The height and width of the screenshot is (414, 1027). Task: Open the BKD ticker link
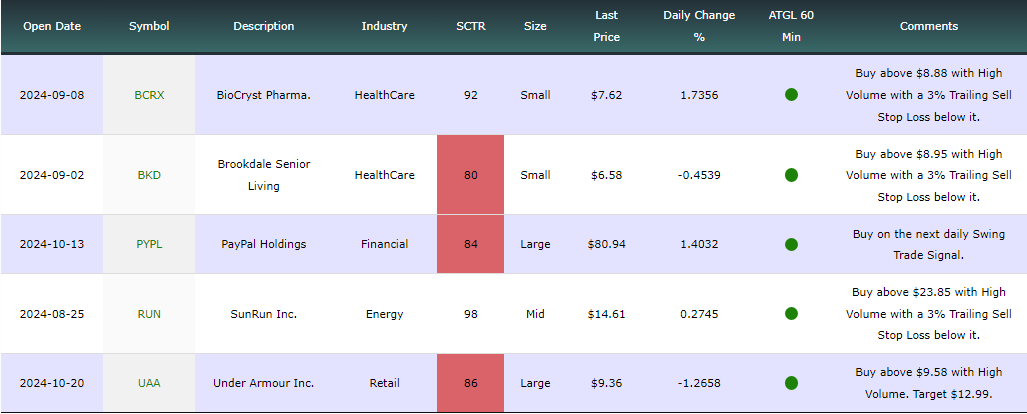click(149, 175)
